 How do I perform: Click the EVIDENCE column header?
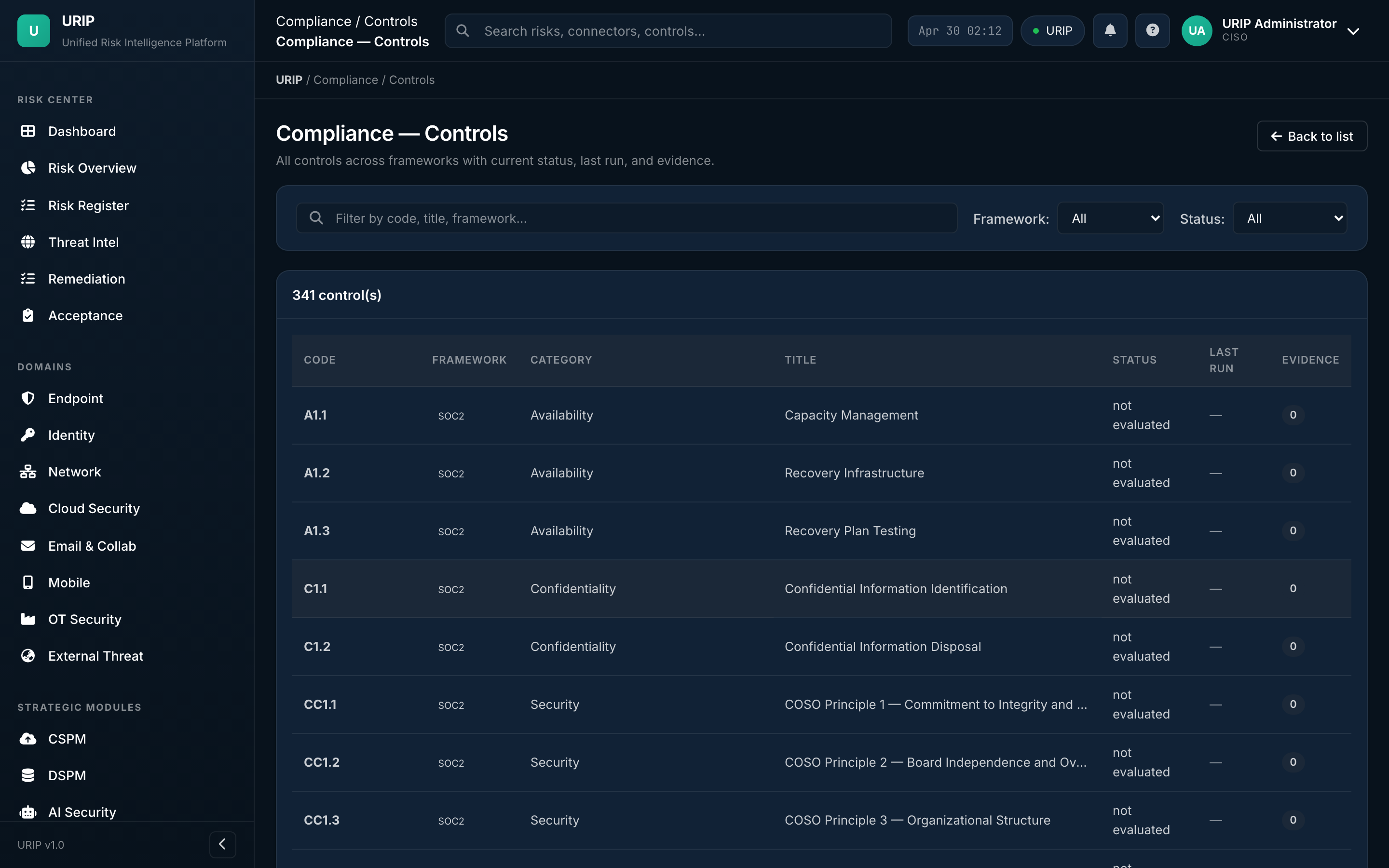1310,360
